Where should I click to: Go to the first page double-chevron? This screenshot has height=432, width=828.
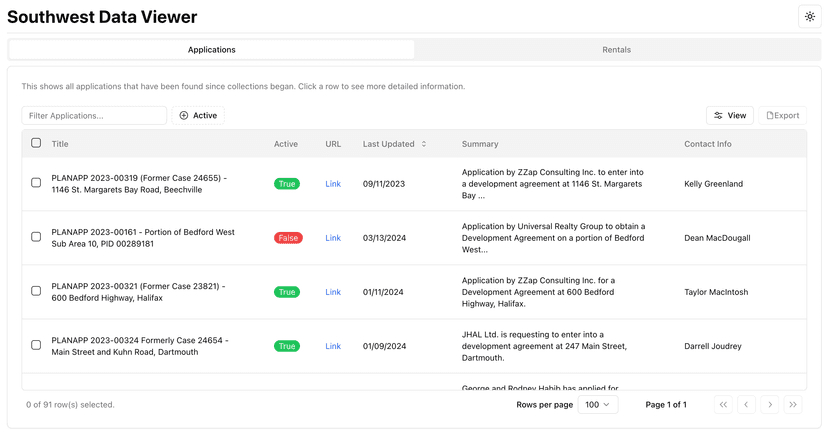[x=723, y=405]
